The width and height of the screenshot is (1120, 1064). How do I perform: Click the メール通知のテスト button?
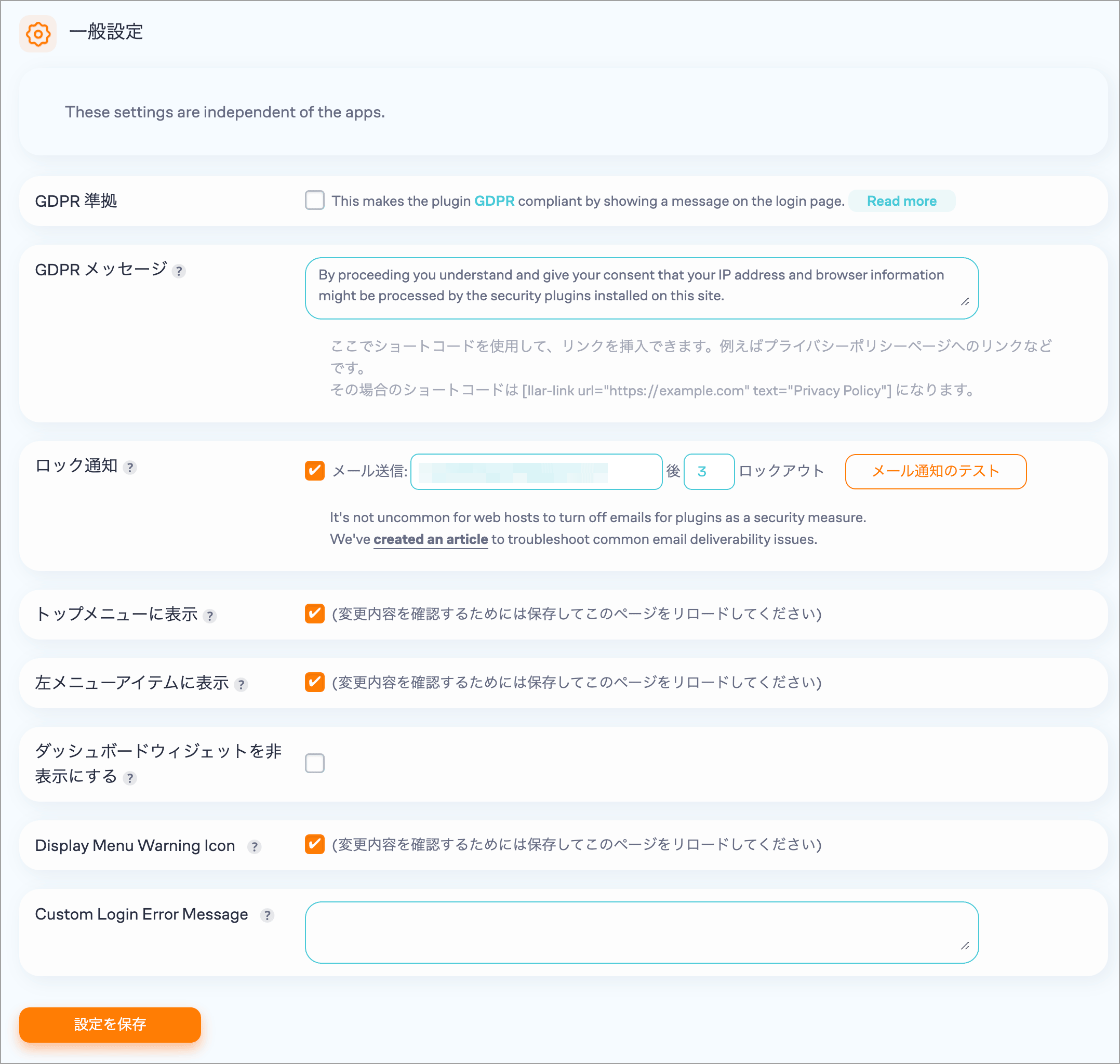point(936,471)
